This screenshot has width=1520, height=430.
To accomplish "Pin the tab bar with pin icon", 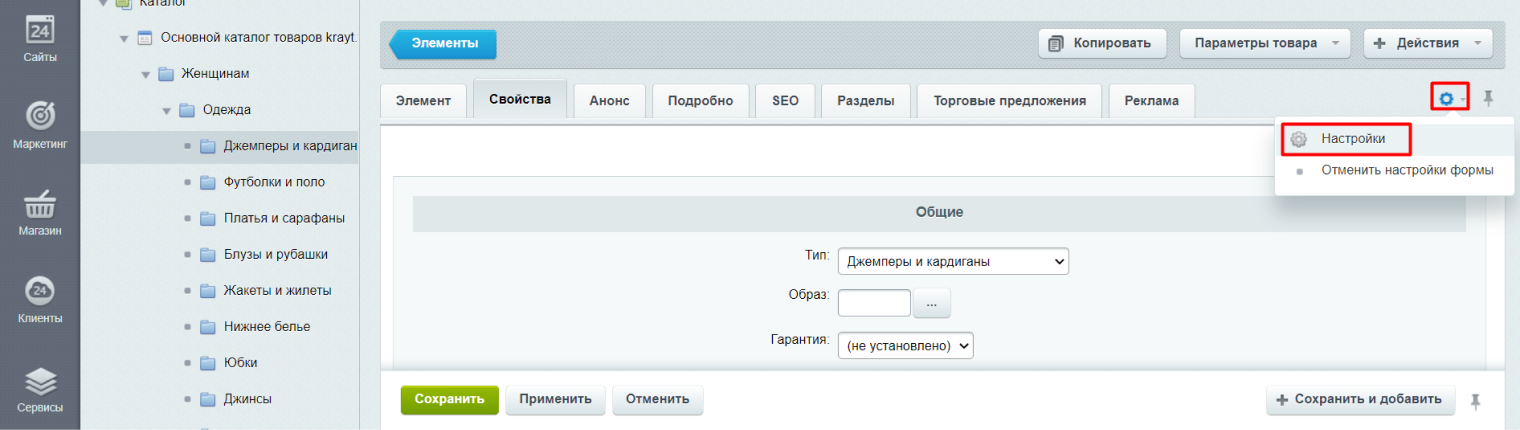I will (x=1488, y=98).
